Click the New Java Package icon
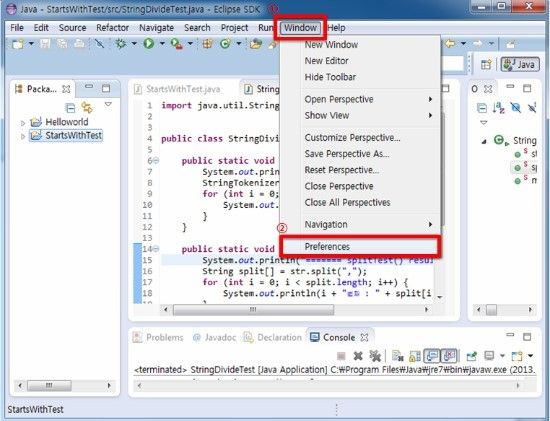The image size is (550, 421). pos(208,44)
